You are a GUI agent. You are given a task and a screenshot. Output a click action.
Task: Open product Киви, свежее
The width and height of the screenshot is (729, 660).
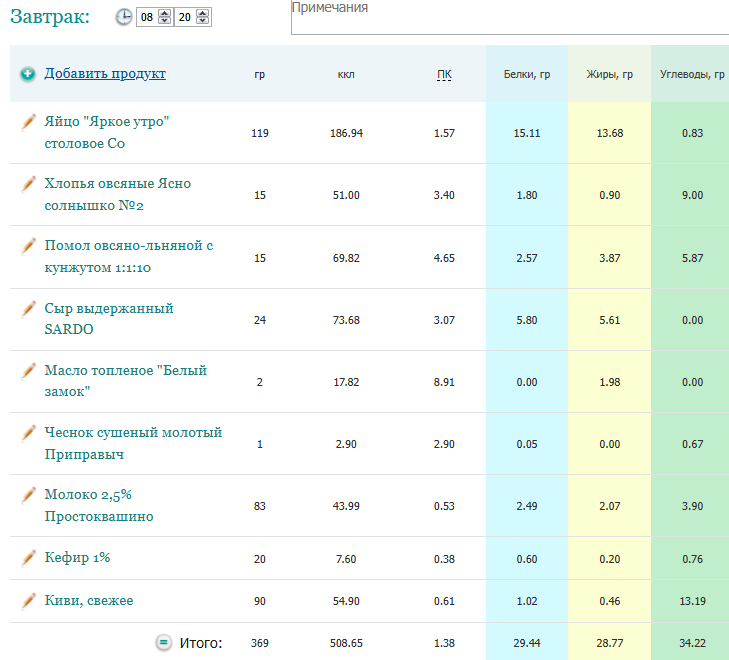click(89, 601)
